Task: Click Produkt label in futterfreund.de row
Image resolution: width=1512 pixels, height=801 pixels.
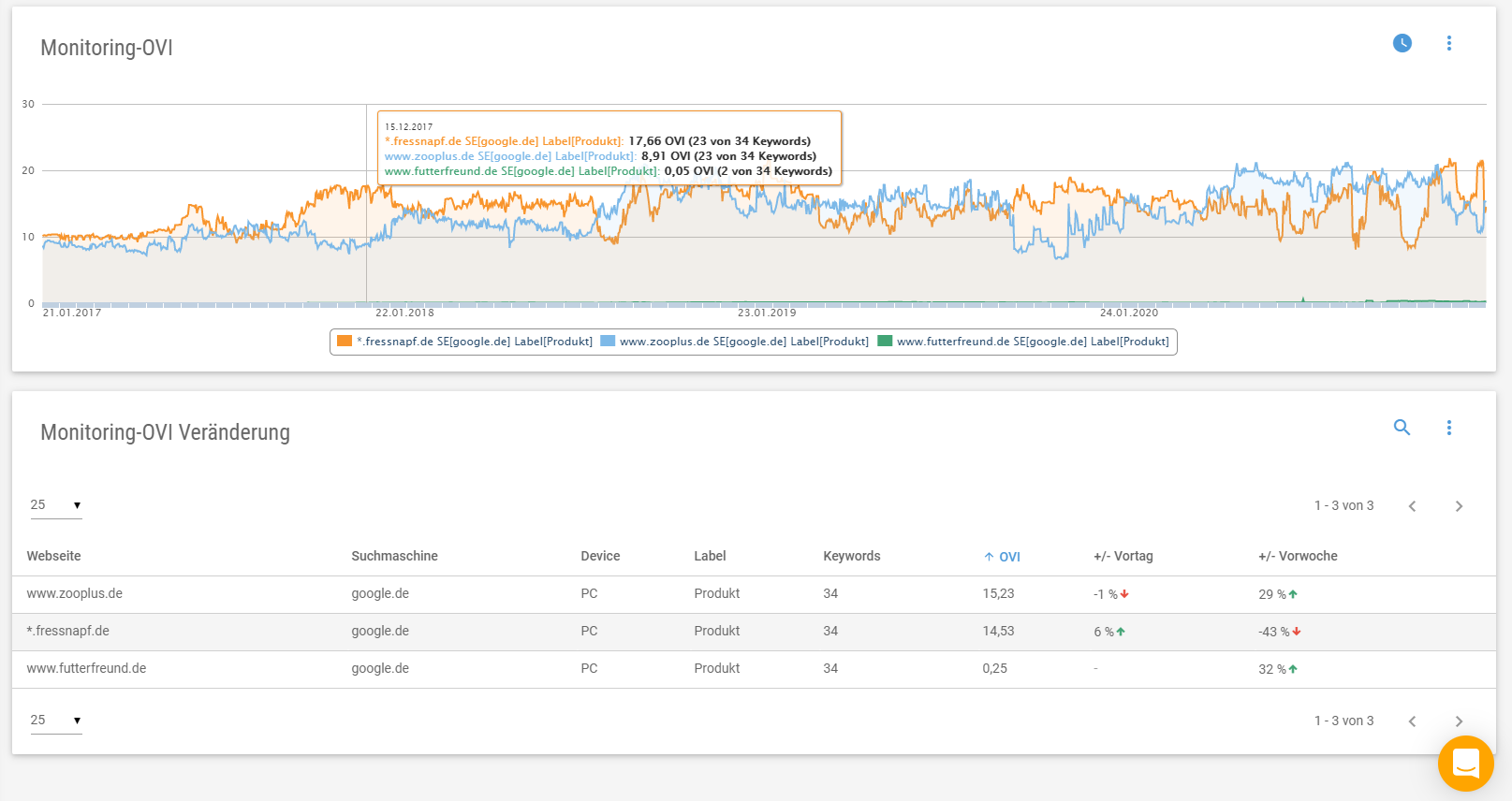Action: pos(717,669)
